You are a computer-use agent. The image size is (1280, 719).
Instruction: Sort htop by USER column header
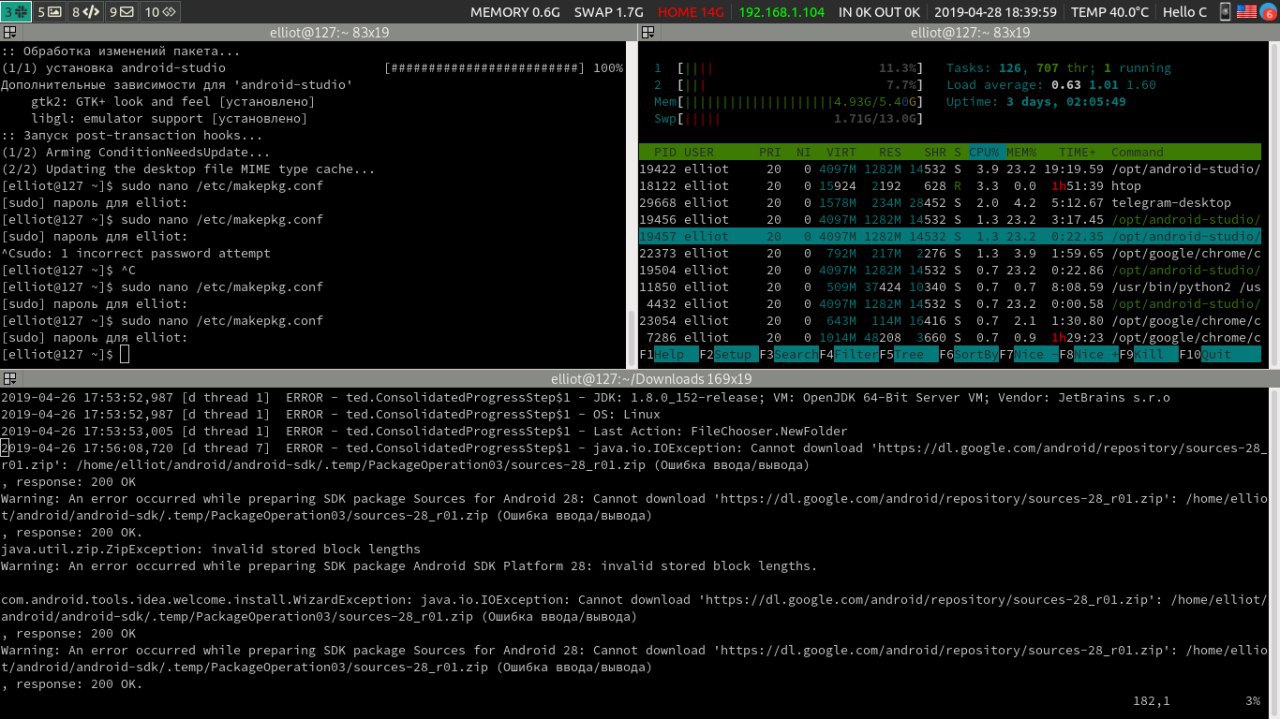[700, 152]
